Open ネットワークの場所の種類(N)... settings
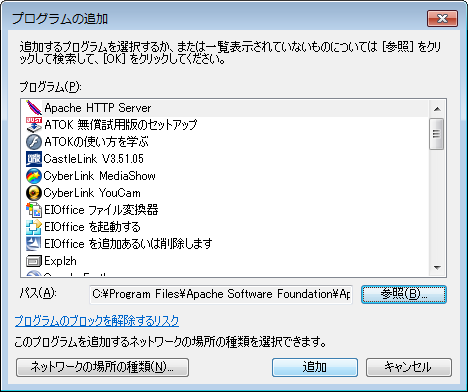This screenshot has height=392, width=468. tap(102, 367)
